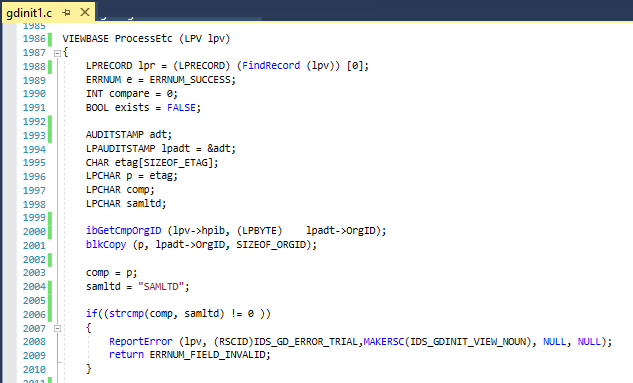The height and width of the screenshot is (383, 633).
Task: Click the VIEWBASE return type
Action: point(85,39)
